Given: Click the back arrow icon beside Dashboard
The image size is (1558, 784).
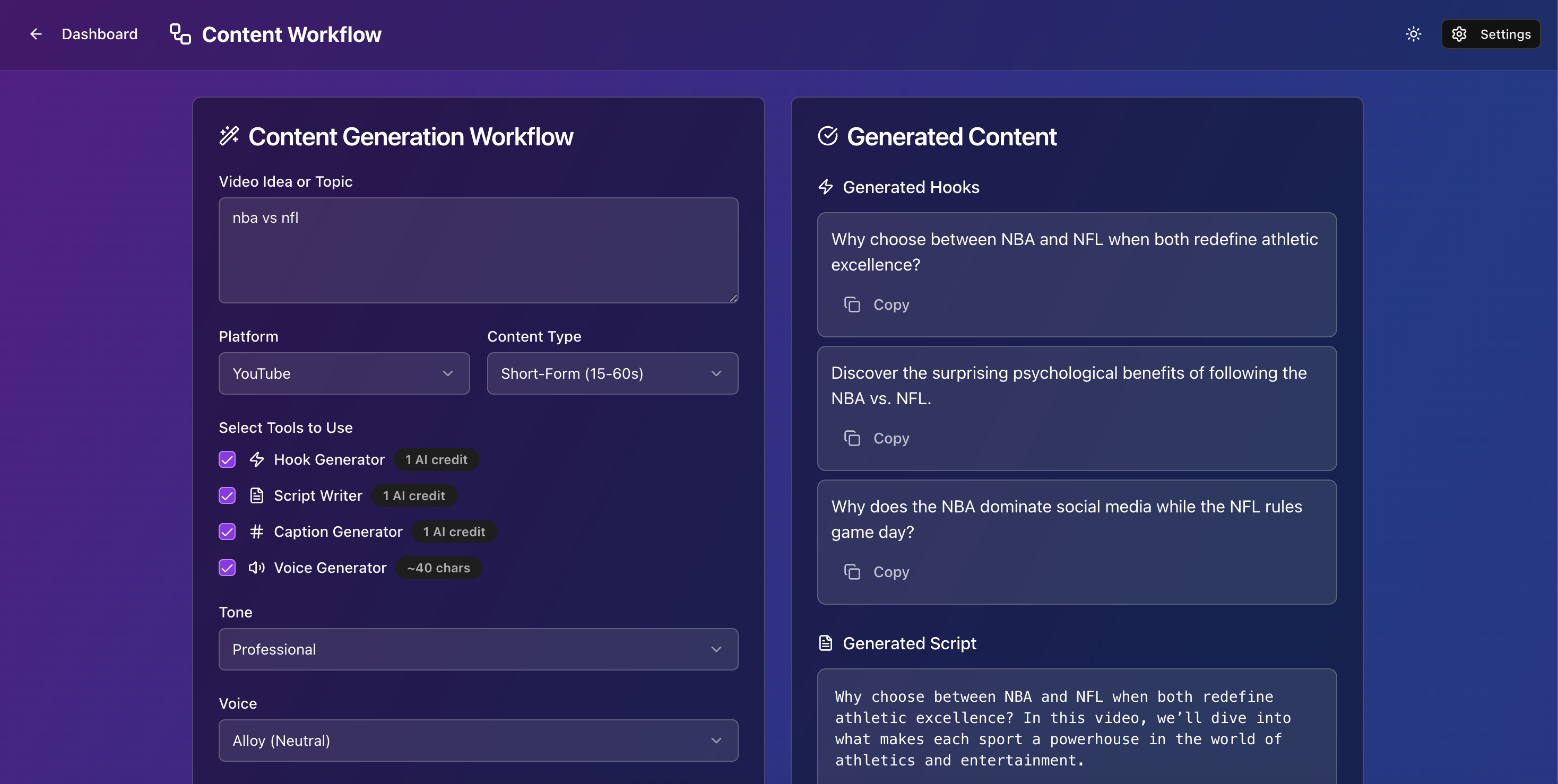Looking at the screenshot, I should pyautogui.click(x=36, y=34).
